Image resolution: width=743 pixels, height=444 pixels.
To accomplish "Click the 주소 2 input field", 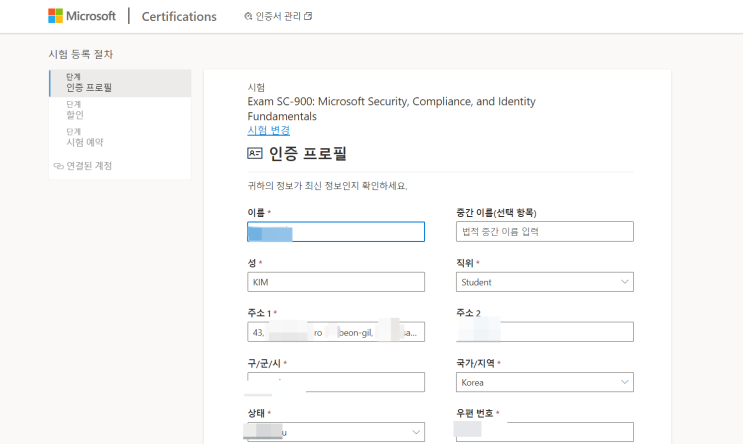I will tap(544, 332).
